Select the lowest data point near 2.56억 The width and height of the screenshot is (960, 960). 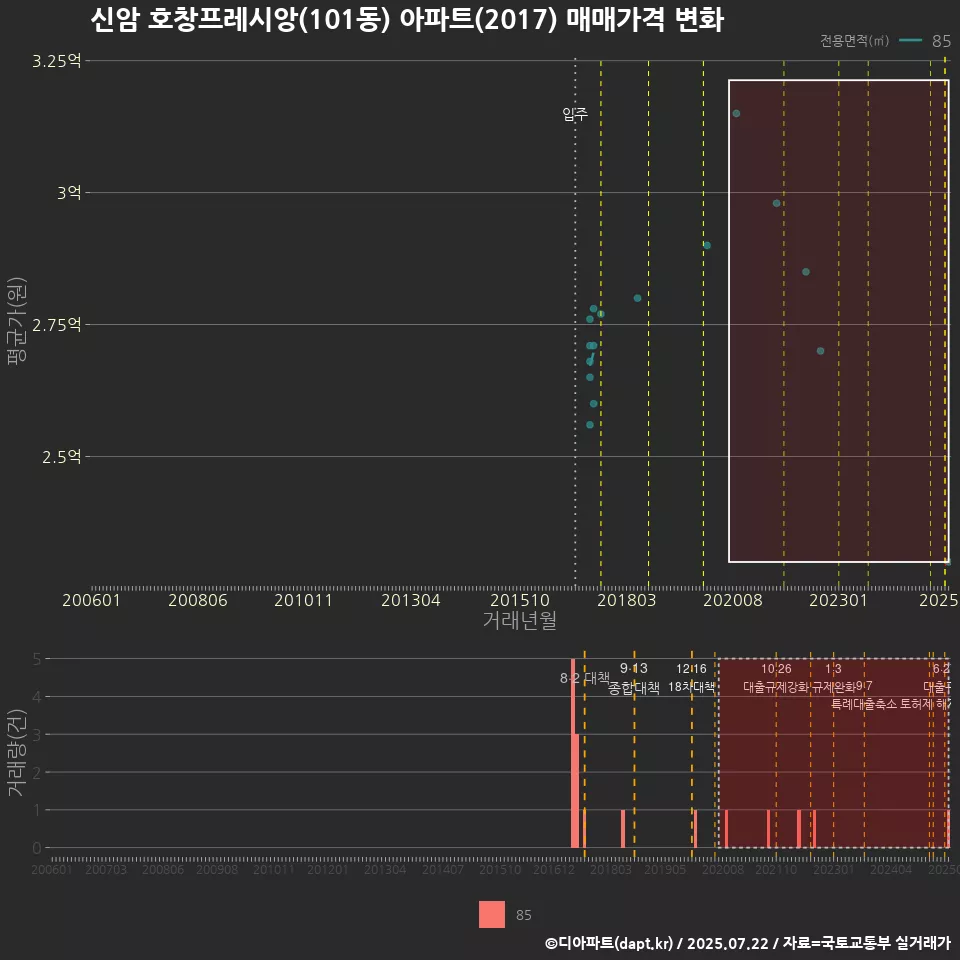[x=590, y=425]
